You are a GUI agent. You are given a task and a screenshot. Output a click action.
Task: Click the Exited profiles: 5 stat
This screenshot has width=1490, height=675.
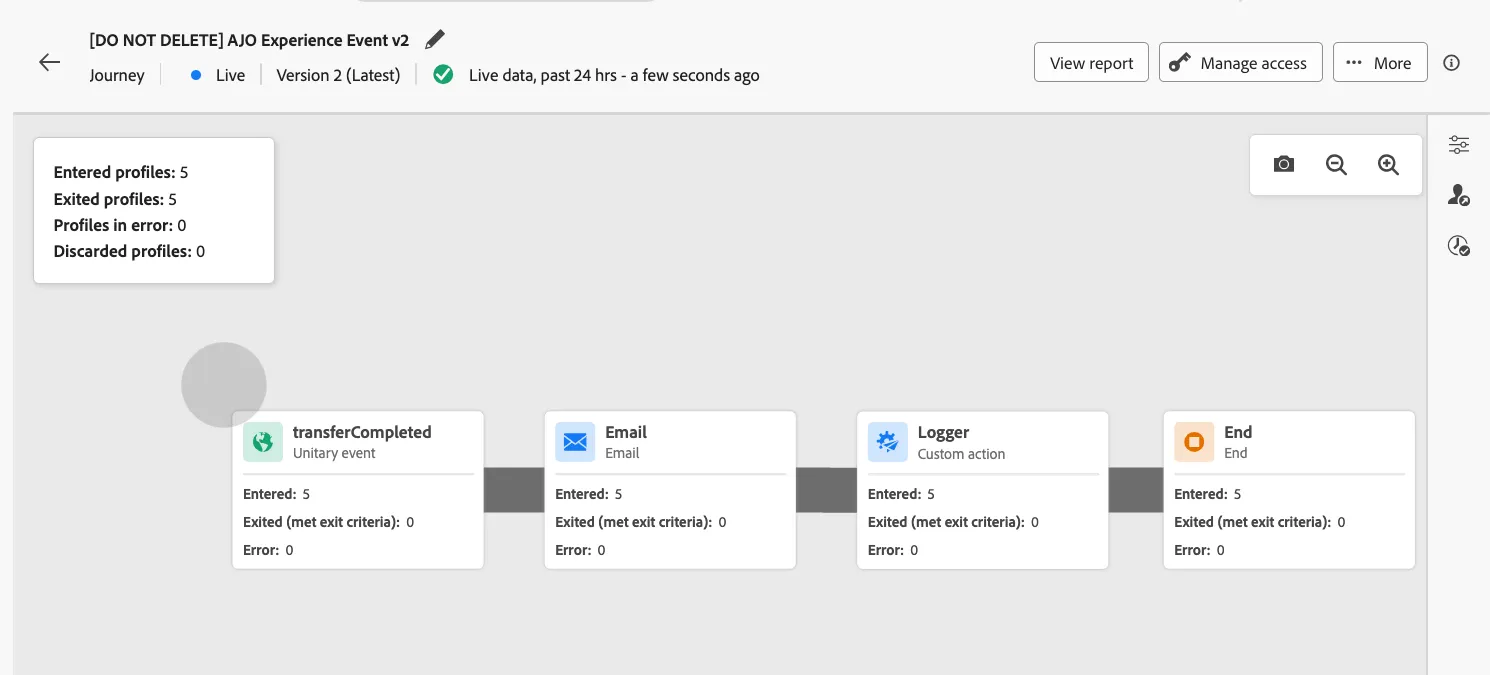pos(115,199)
